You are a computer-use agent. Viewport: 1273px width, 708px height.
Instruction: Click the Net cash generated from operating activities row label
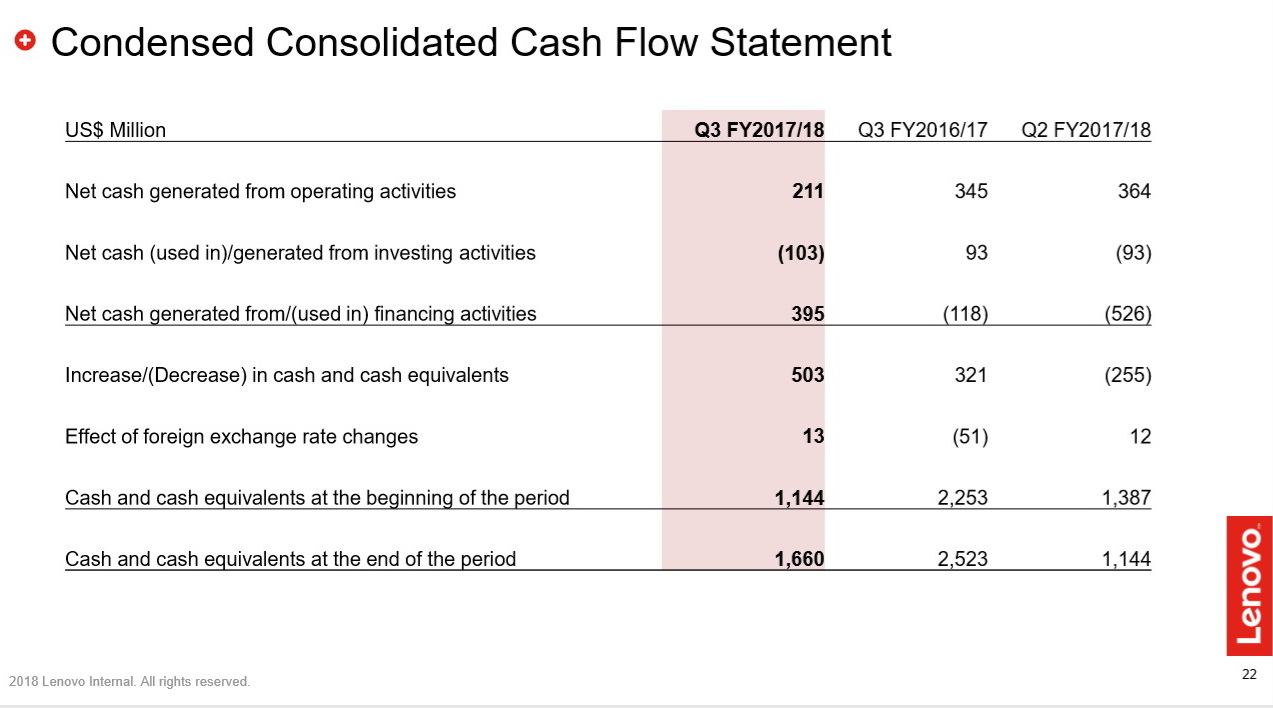point(260,191)
